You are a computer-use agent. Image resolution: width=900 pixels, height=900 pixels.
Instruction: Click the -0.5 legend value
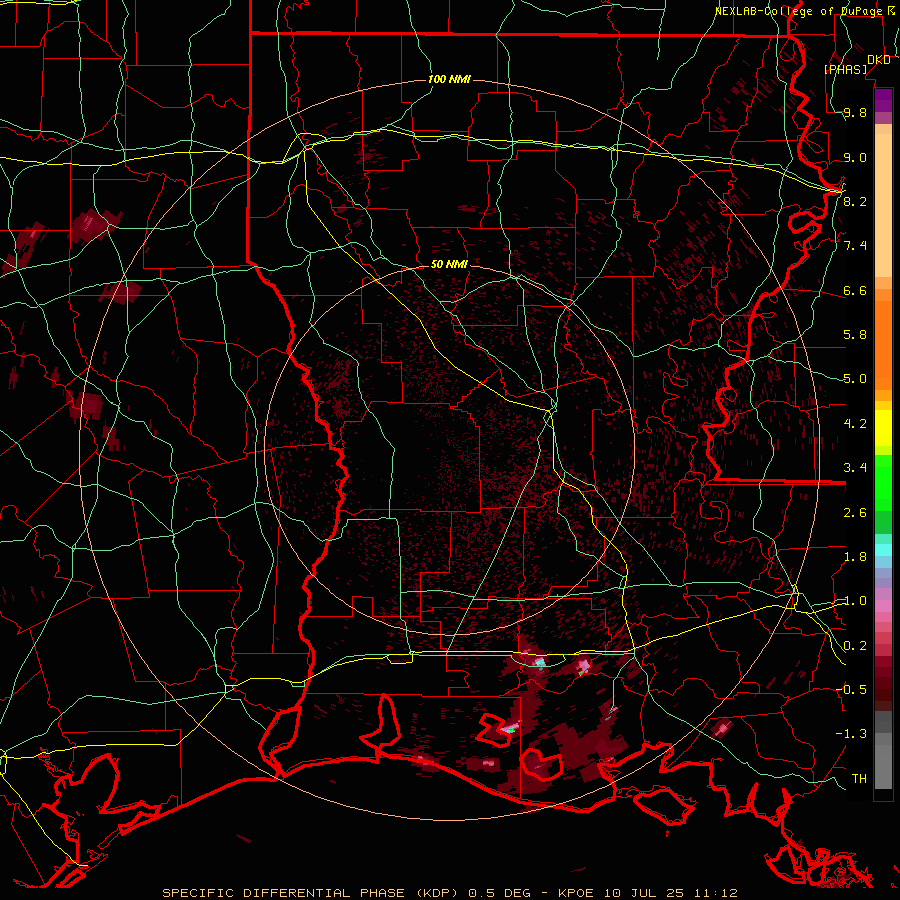(x=851, y=690)
